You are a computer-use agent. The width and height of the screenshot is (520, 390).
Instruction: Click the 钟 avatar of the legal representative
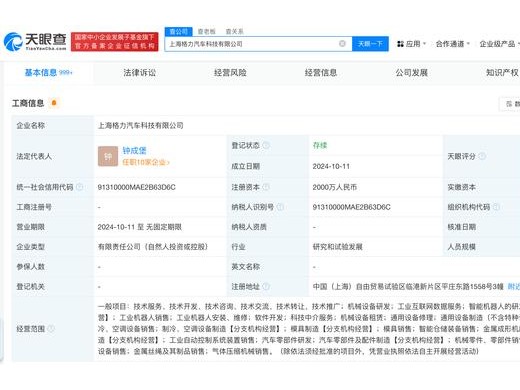108,156
